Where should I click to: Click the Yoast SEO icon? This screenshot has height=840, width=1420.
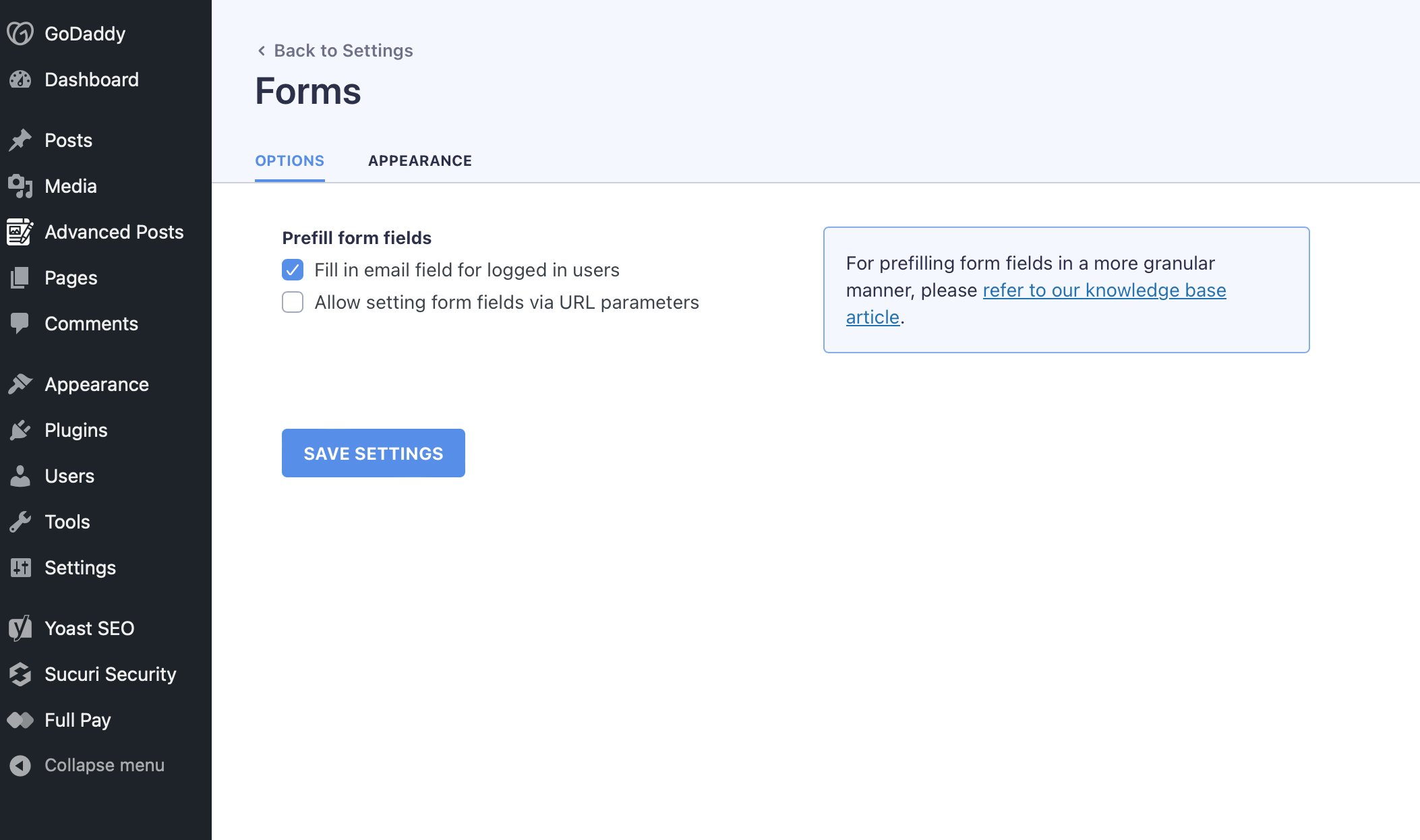(20, 628)
